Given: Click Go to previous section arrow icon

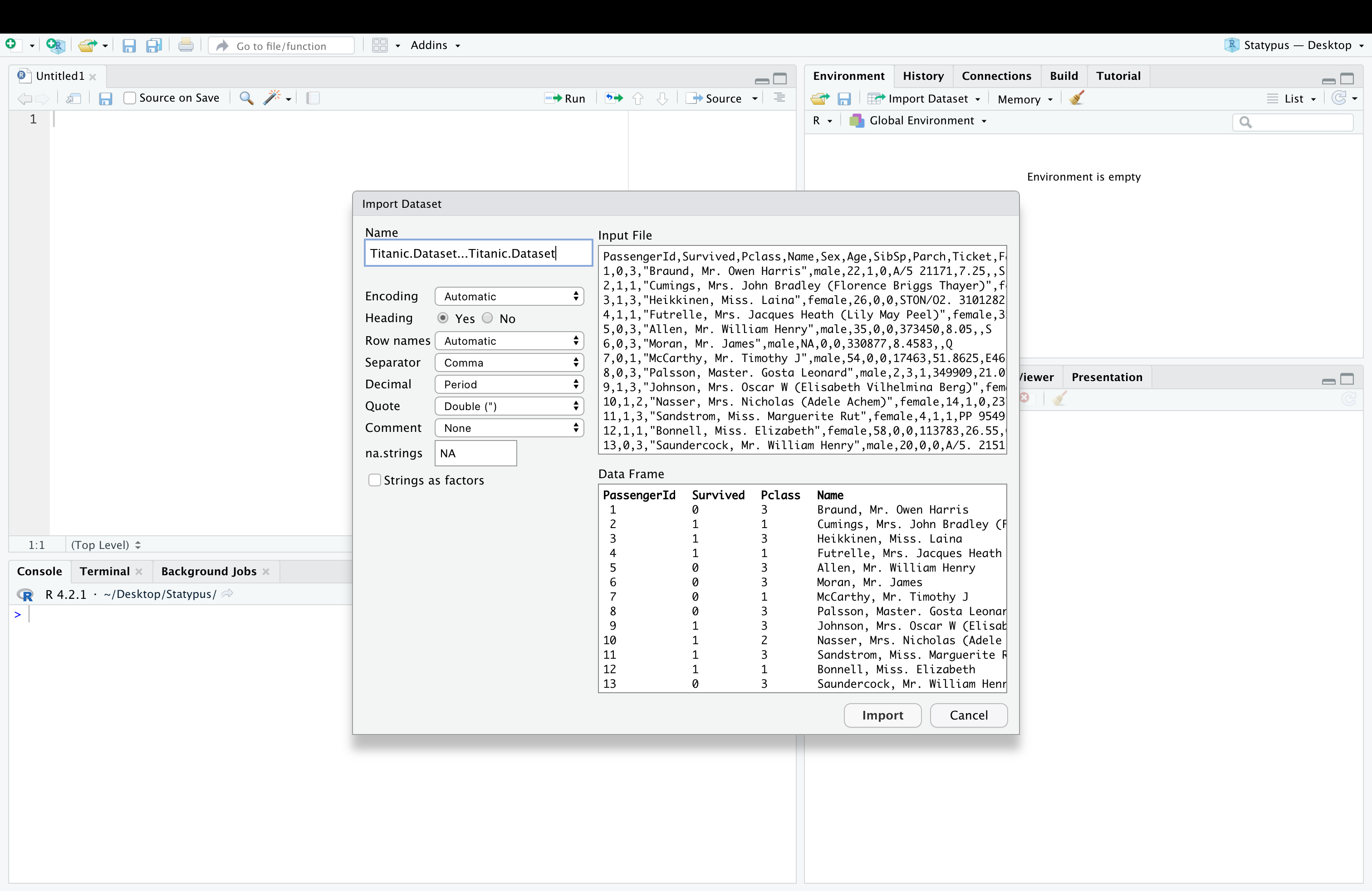Looking at the screenshot, I should [x=637, y=98].
